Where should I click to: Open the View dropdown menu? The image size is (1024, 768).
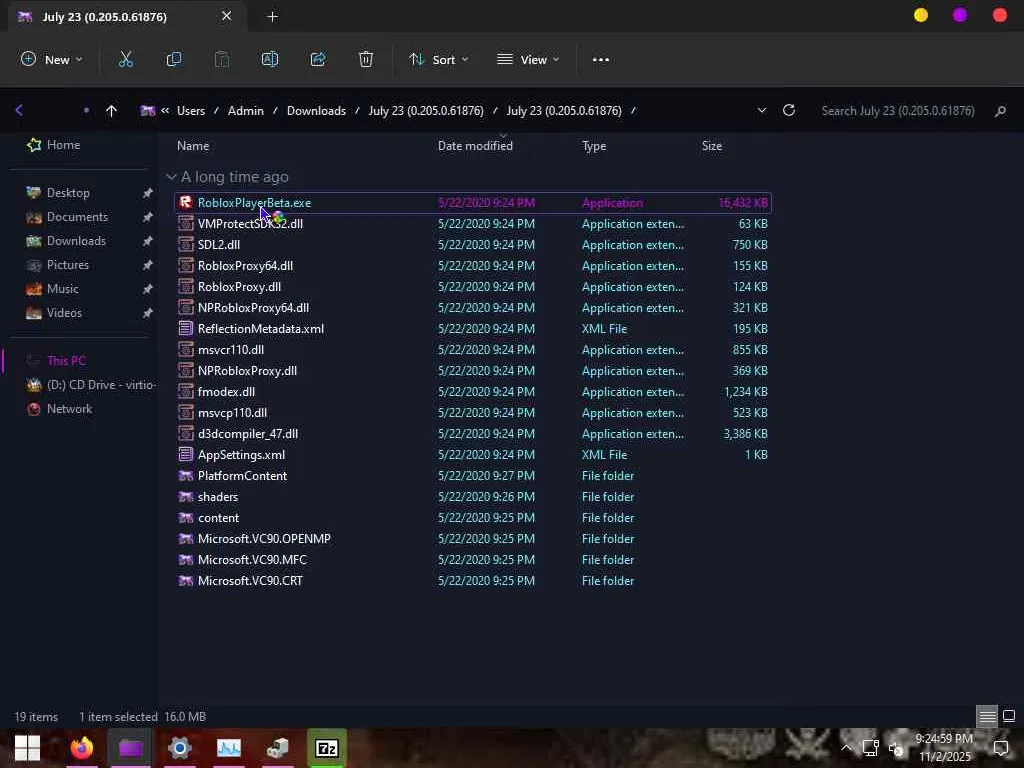point(528,59)
